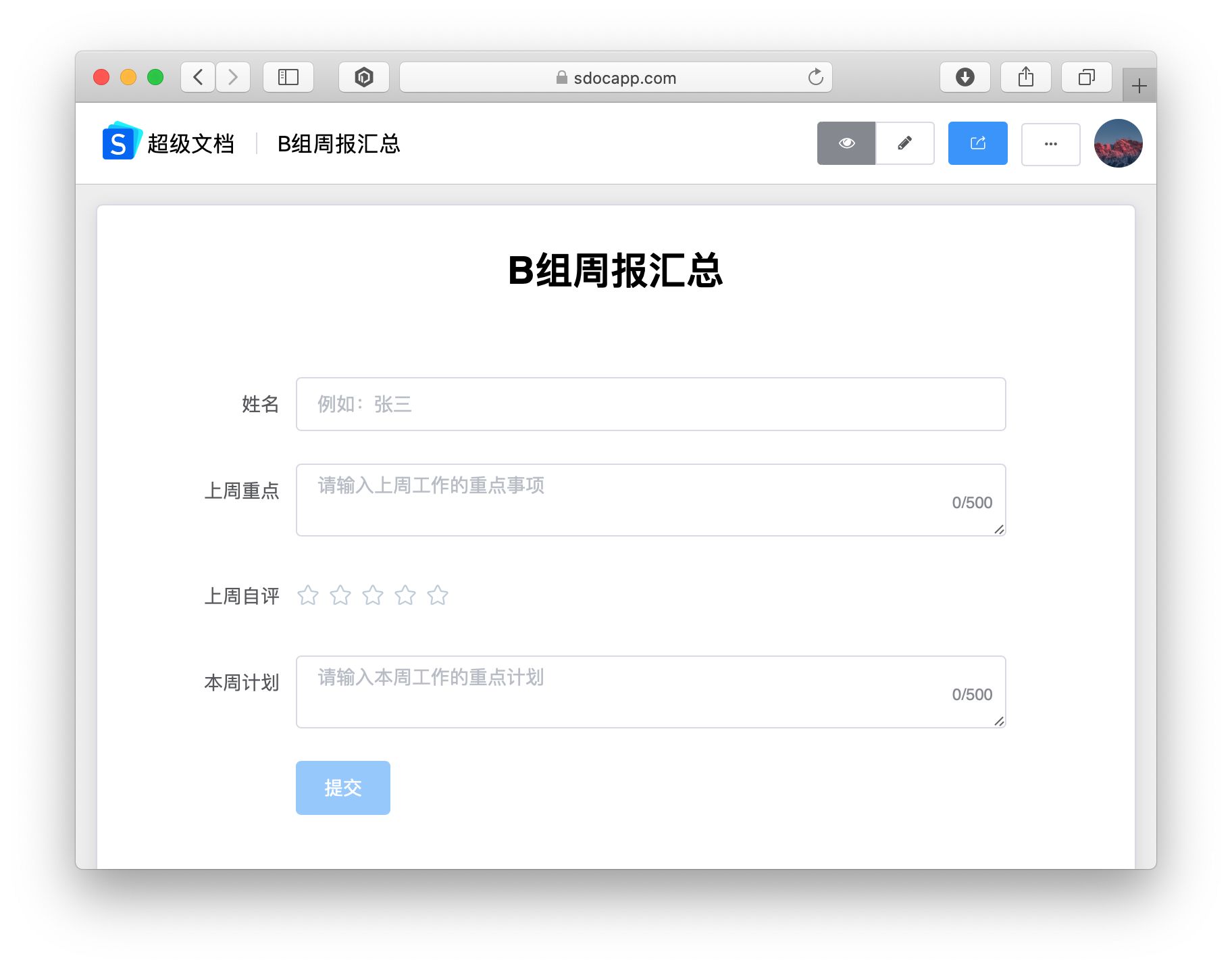Focus the 姓名 name input field
Screen dimensions: 1232x969
point(651,404)
